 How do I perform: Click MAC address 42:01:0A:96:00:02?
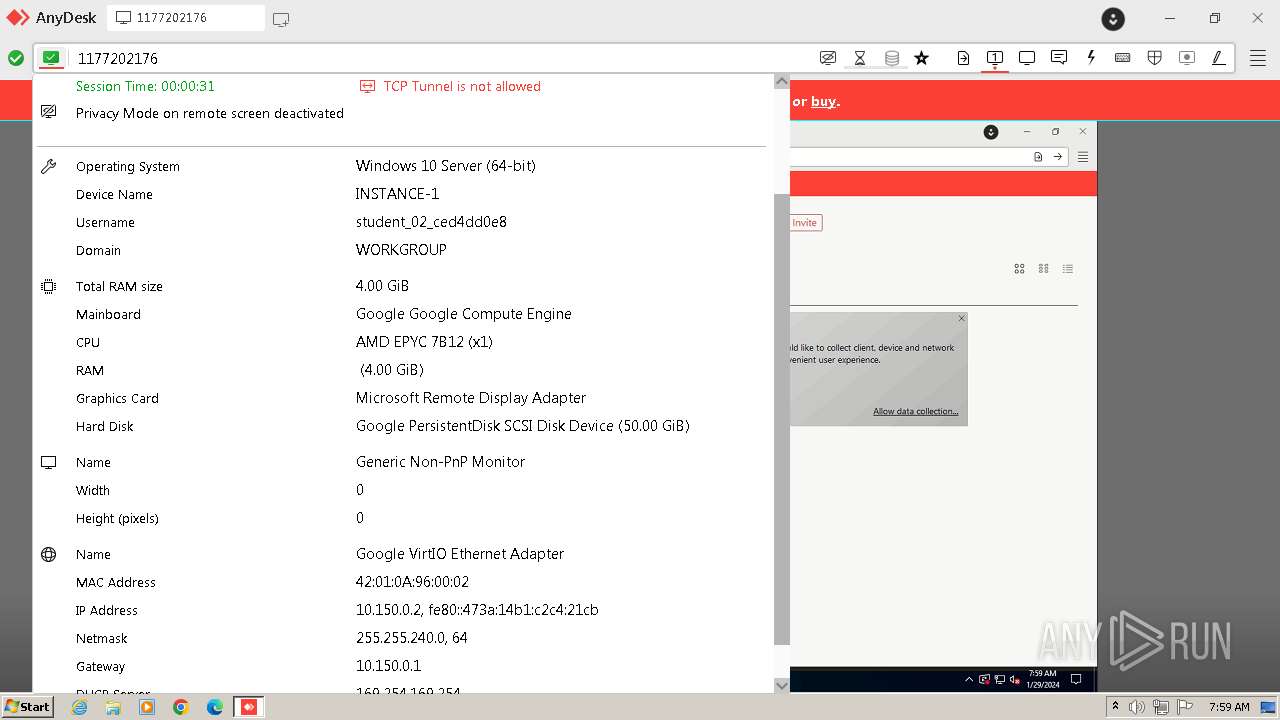[412, 582]
